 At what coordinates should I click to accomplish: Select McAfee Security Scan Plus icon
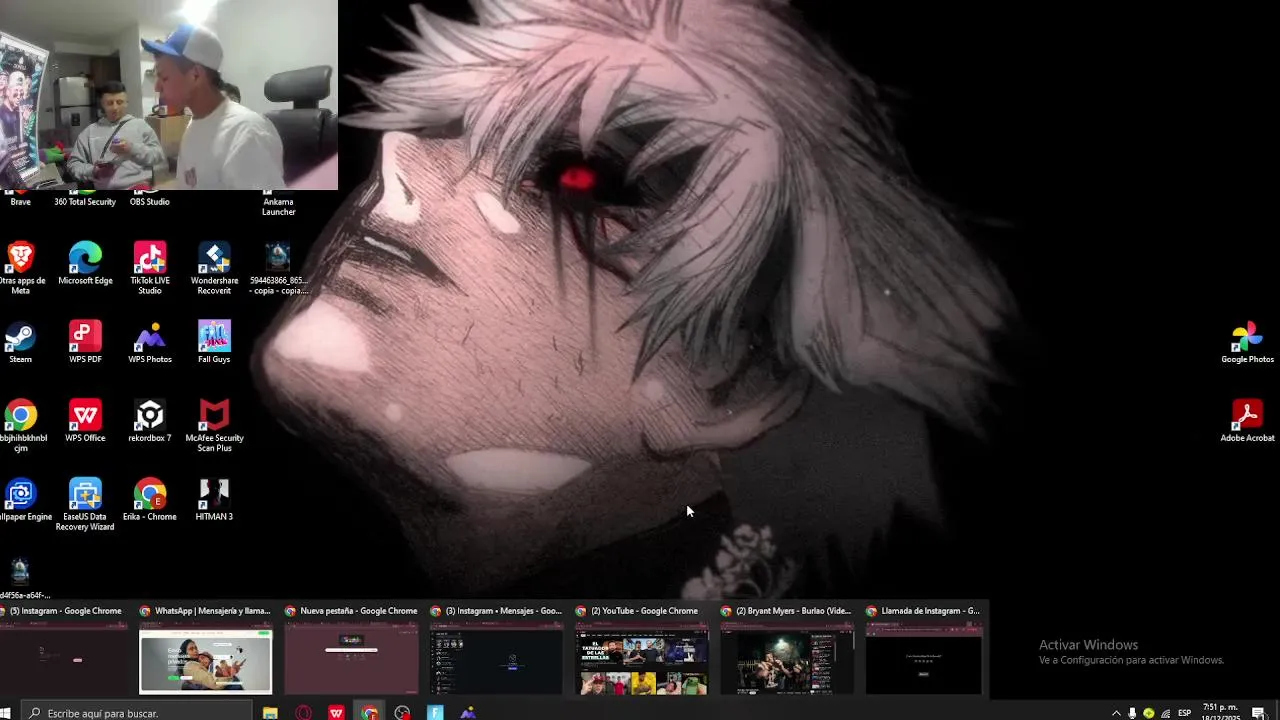tap(214, 426)
